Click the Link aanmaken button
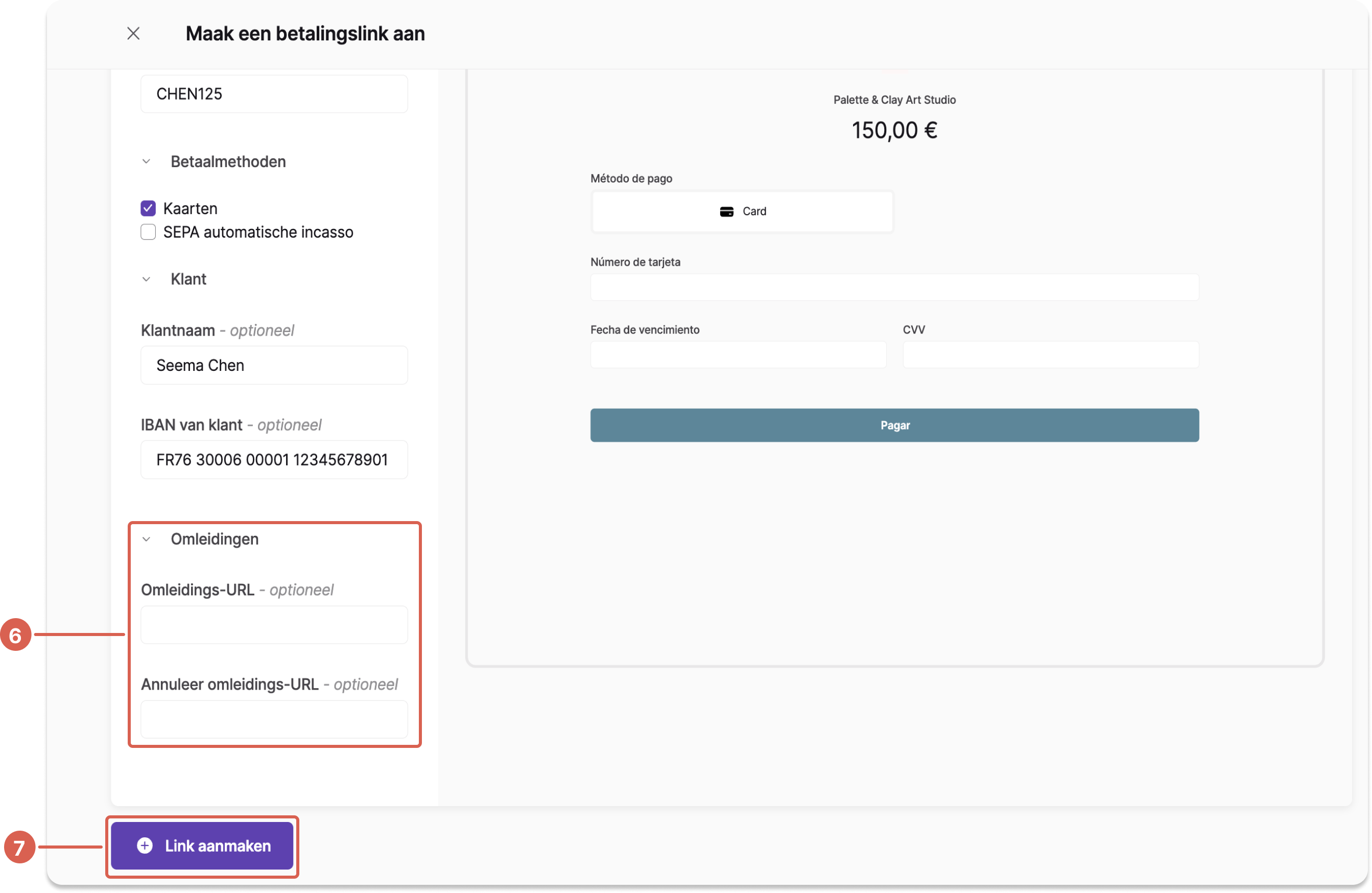Screen dimensions: 1372x893 202,845
